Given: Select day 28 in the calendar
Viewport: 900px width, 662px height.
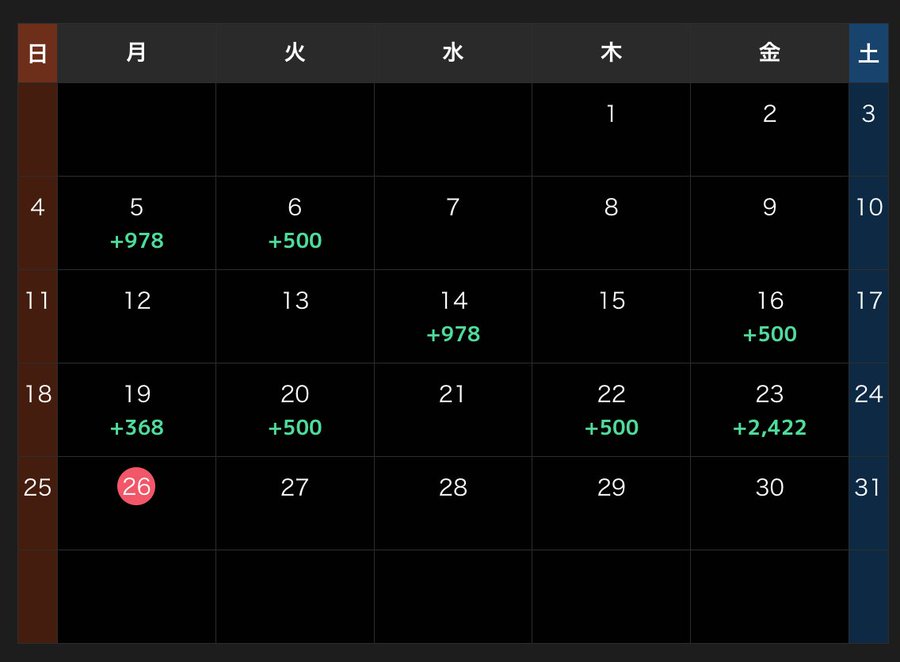Looking at the screenshot, I should click(453, 487).
